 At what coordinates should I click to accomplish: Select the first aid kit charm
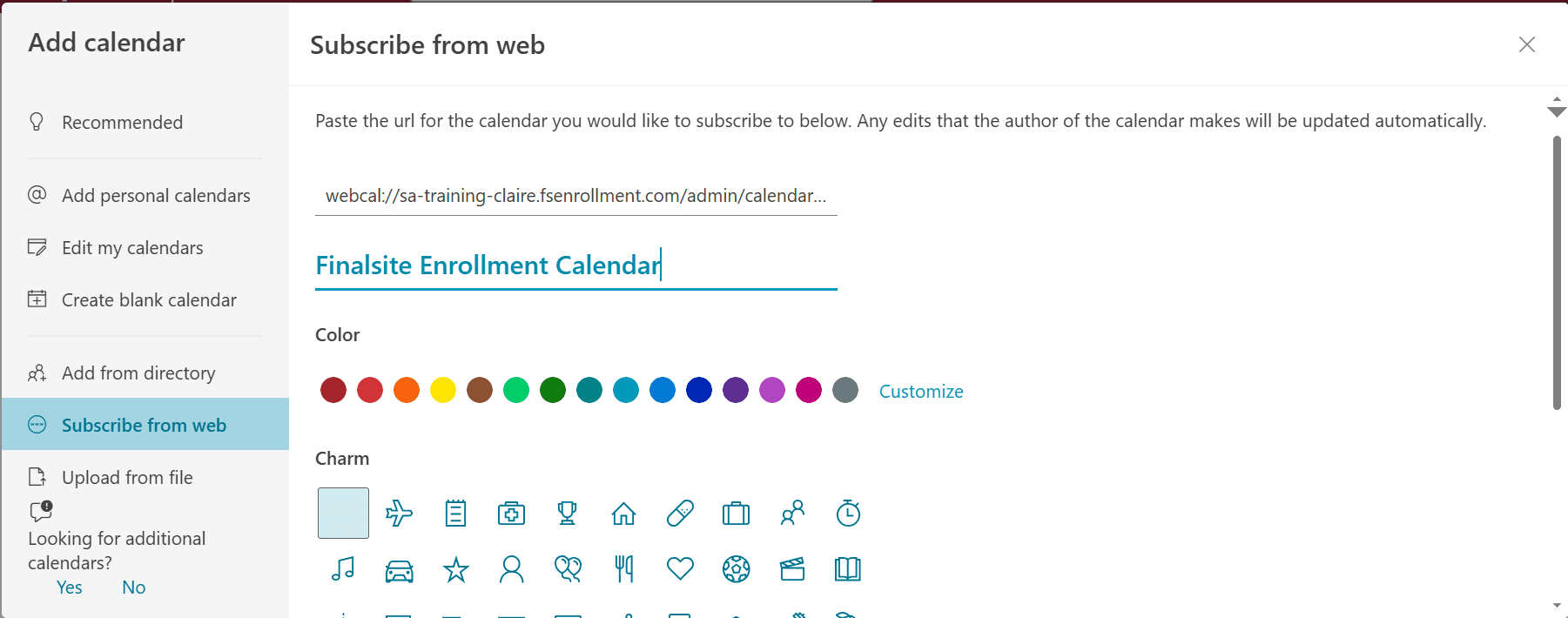(x=511, y=514)
